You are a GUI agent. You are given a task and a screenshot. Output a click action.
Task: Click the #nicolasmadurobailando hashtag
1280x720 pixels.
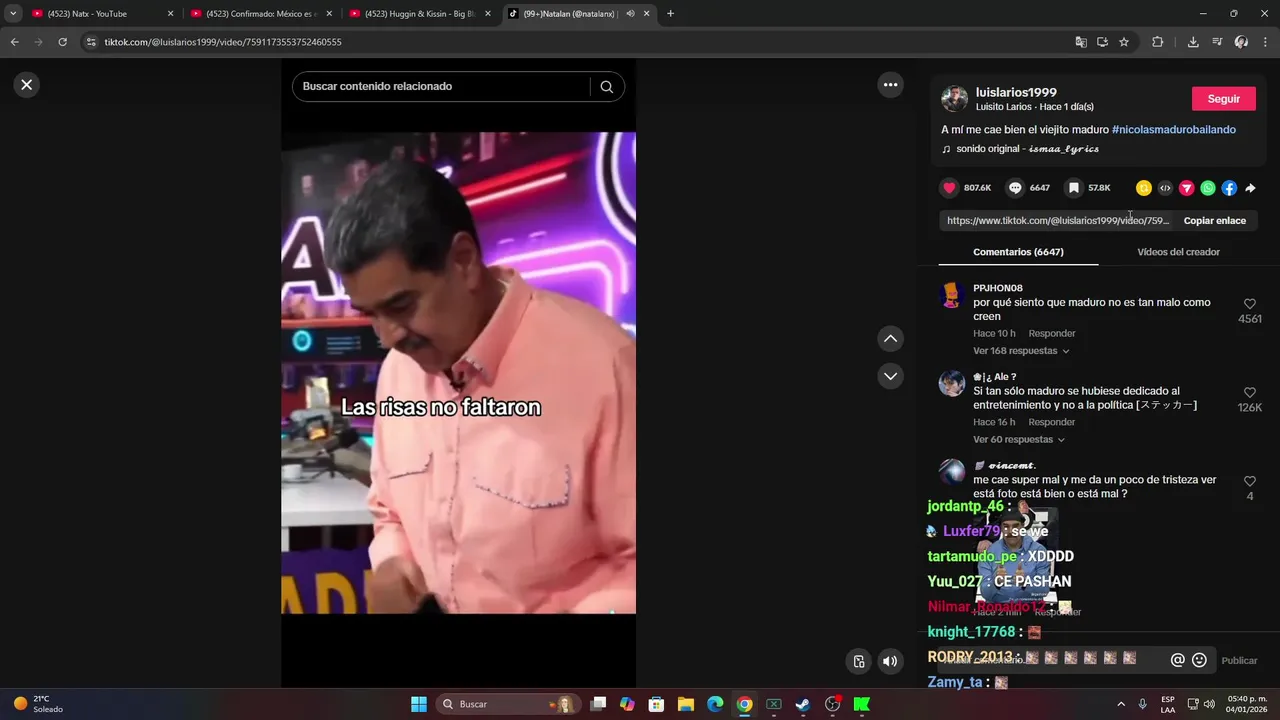coord(1174,130)
